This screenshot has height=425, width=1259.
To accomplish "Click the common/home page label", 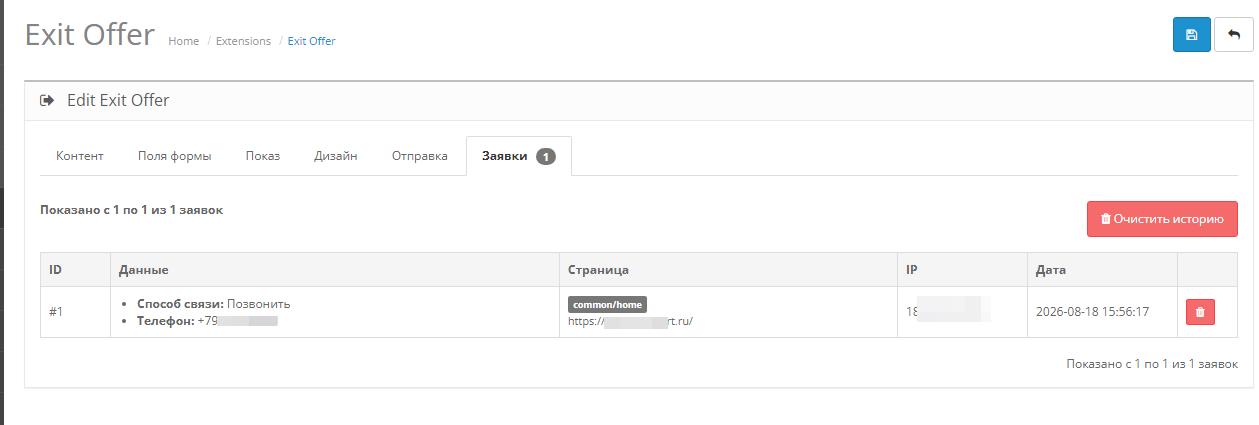I will point(608,304).
